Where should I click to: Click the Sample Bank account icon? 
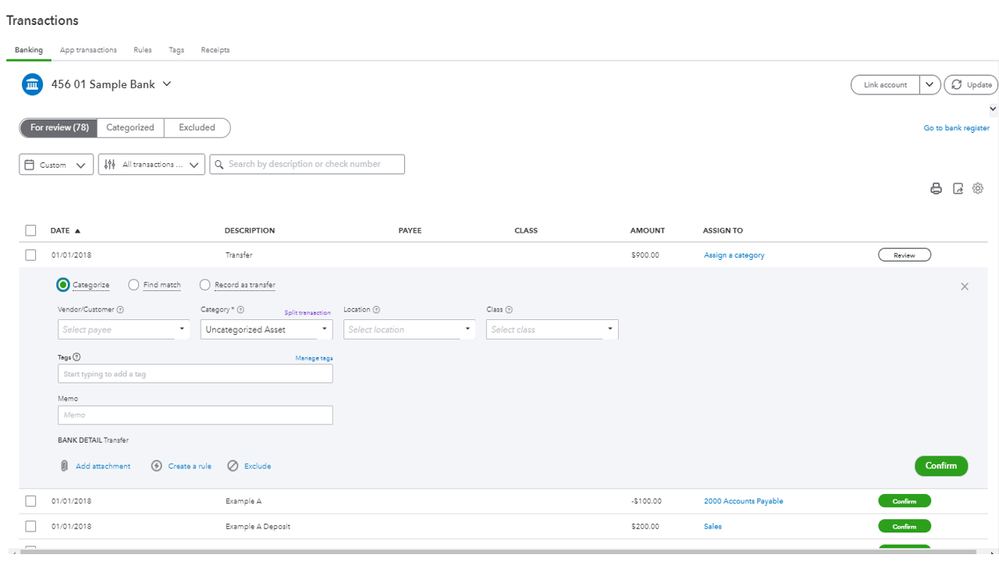coord(32,85)
